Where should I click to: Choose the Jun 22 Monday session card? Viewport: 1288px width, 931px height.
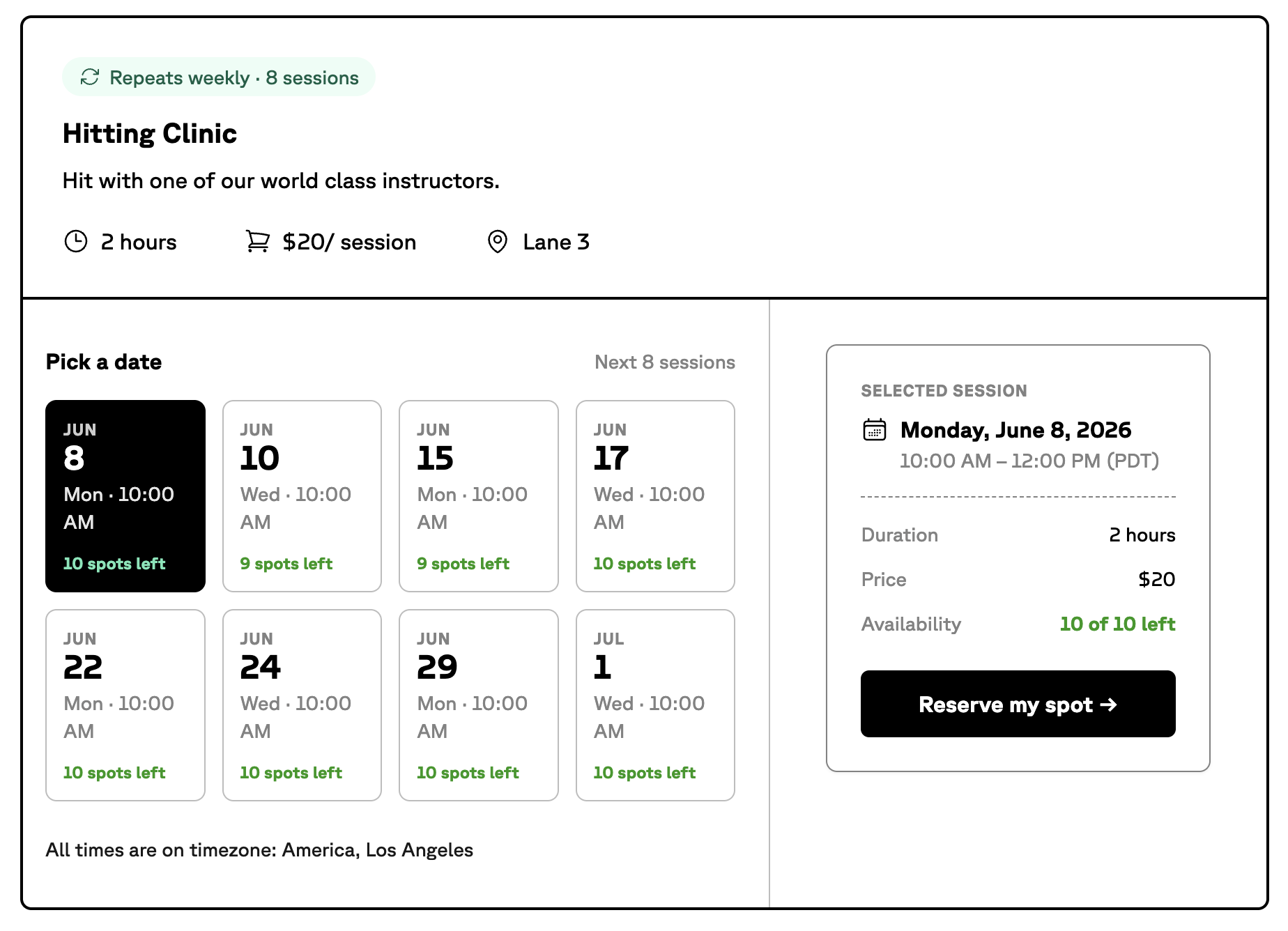click(125, 705)
